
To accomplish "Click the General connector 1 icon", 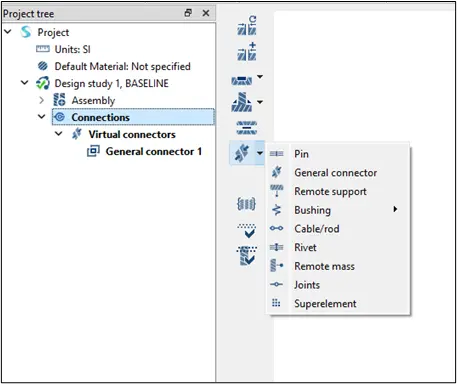I will (93, 151).
